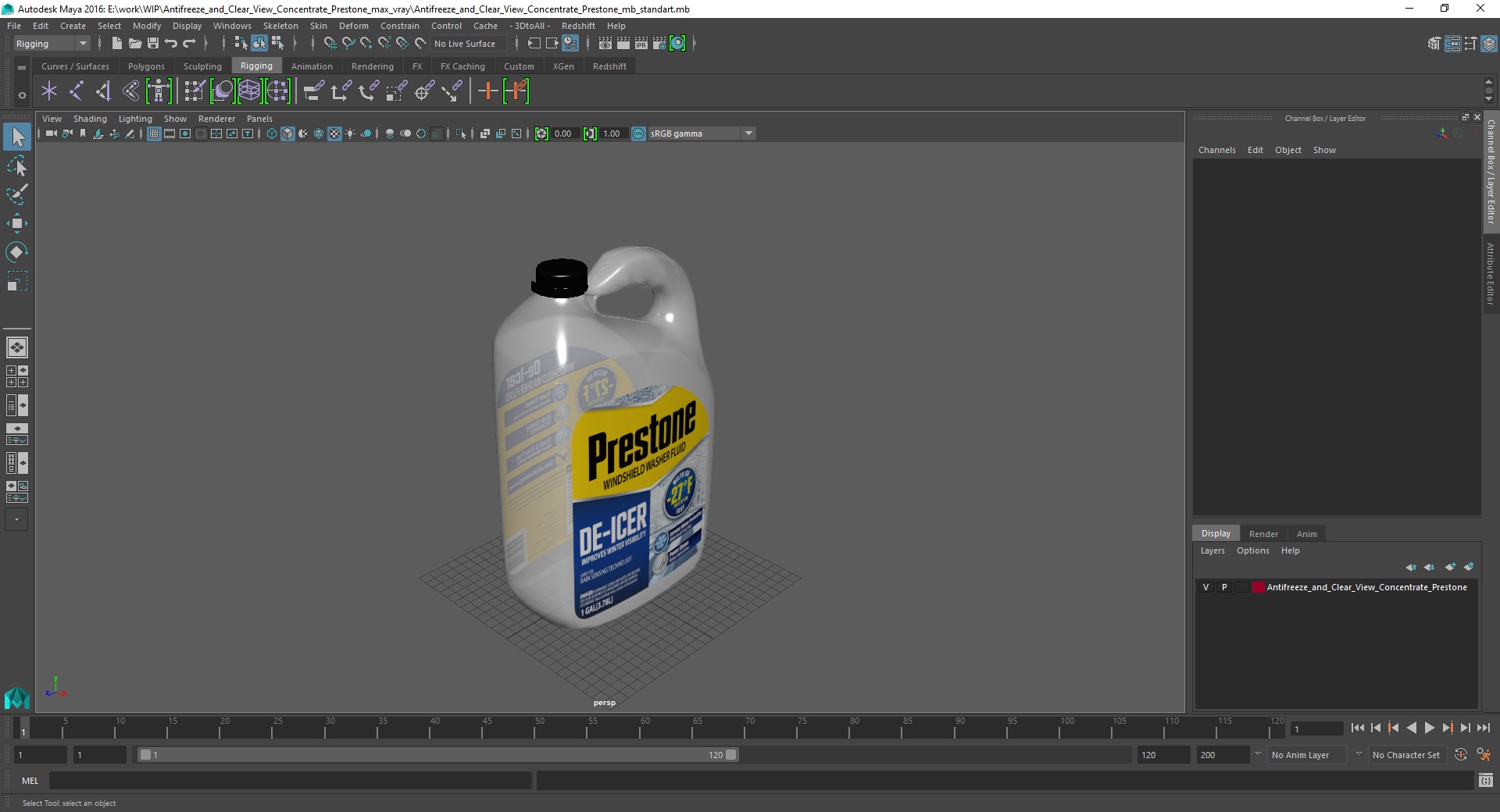Start IPR render with the IPR icon
Screen dimensions: 1500x812
(x=641, y=44)
